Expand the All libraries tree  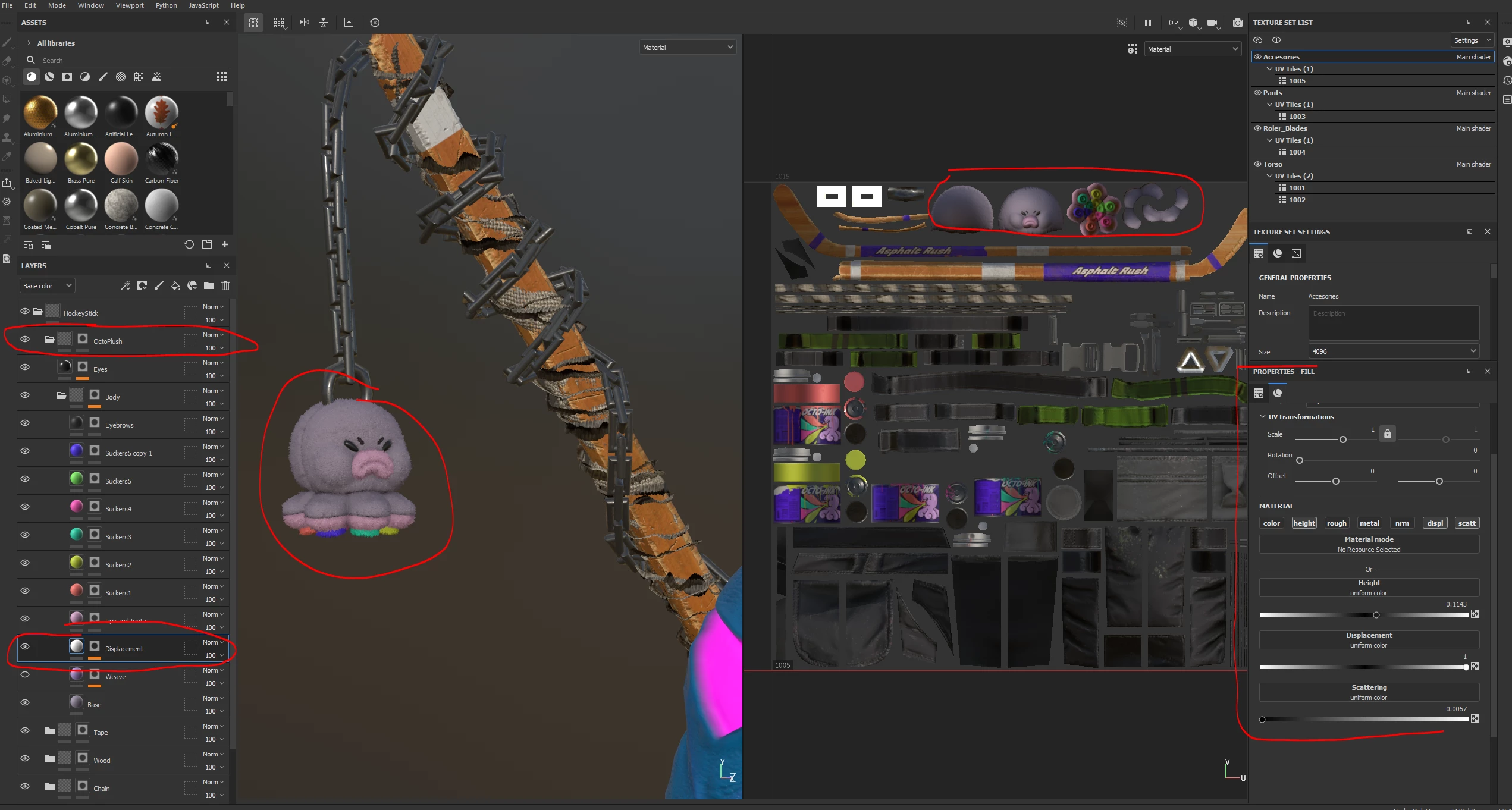(29, 43)
